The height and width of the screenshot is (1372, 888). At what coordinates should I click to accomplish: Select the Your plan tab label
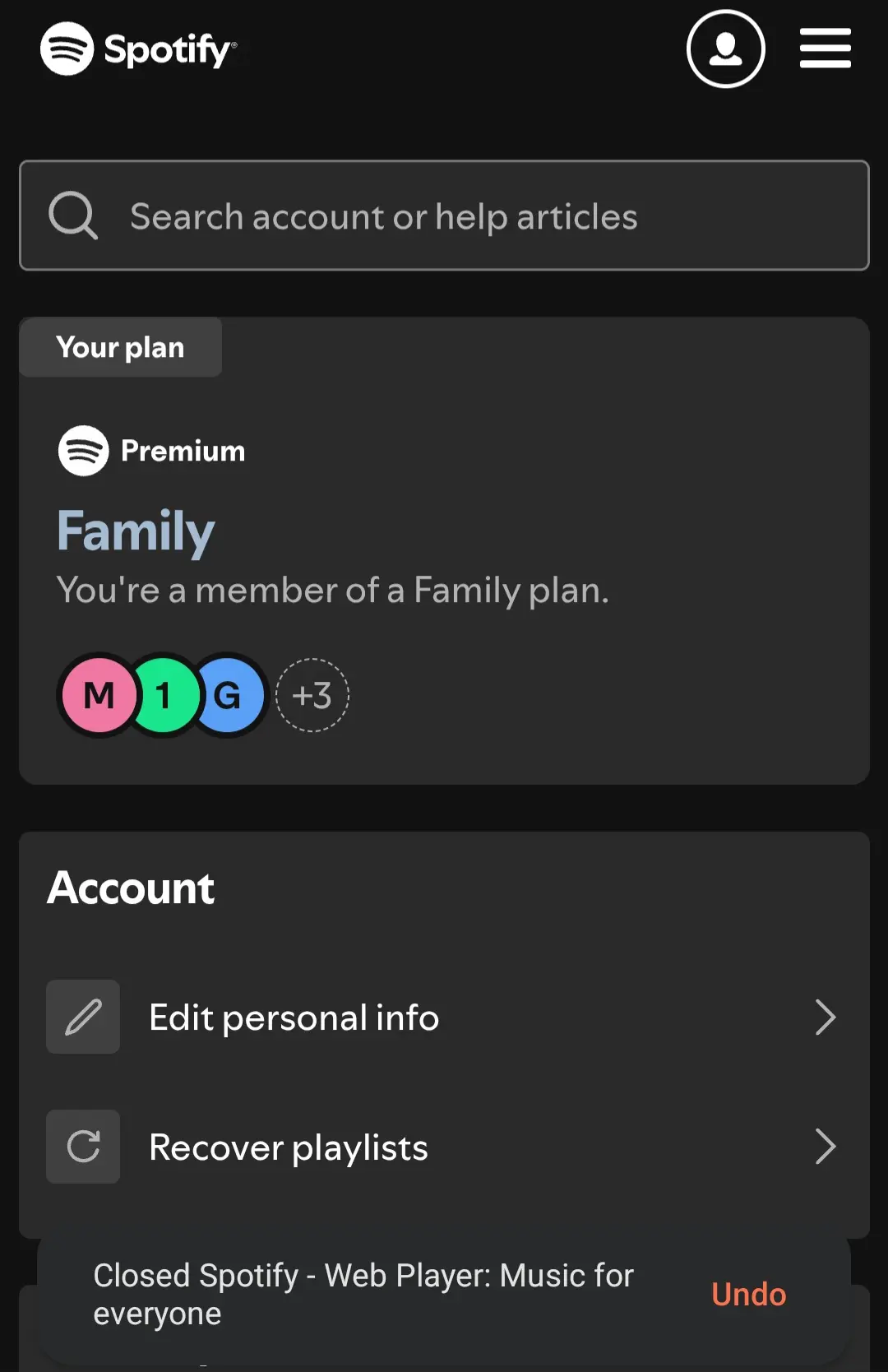point(120,347)
